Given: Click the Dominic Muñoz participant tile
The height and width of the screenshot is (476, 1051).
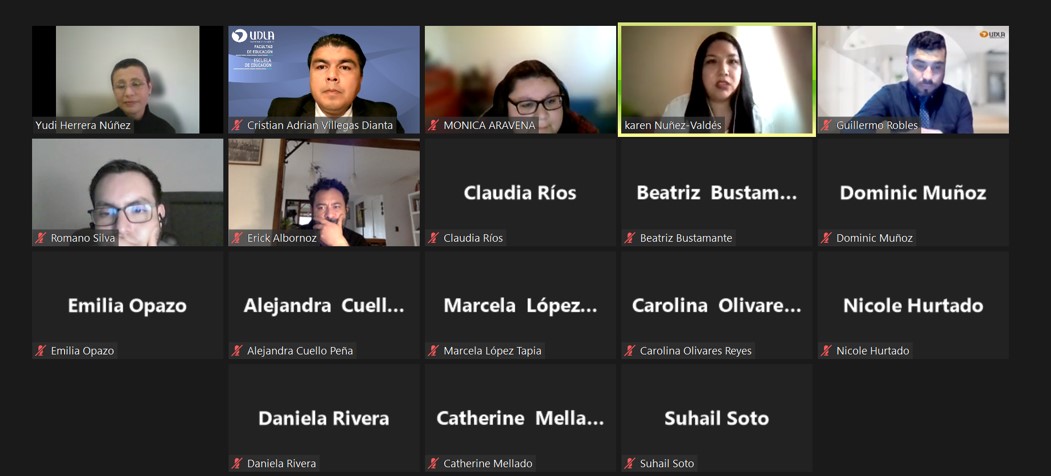Looking at the screenshot, I should (x=913, y=192).
